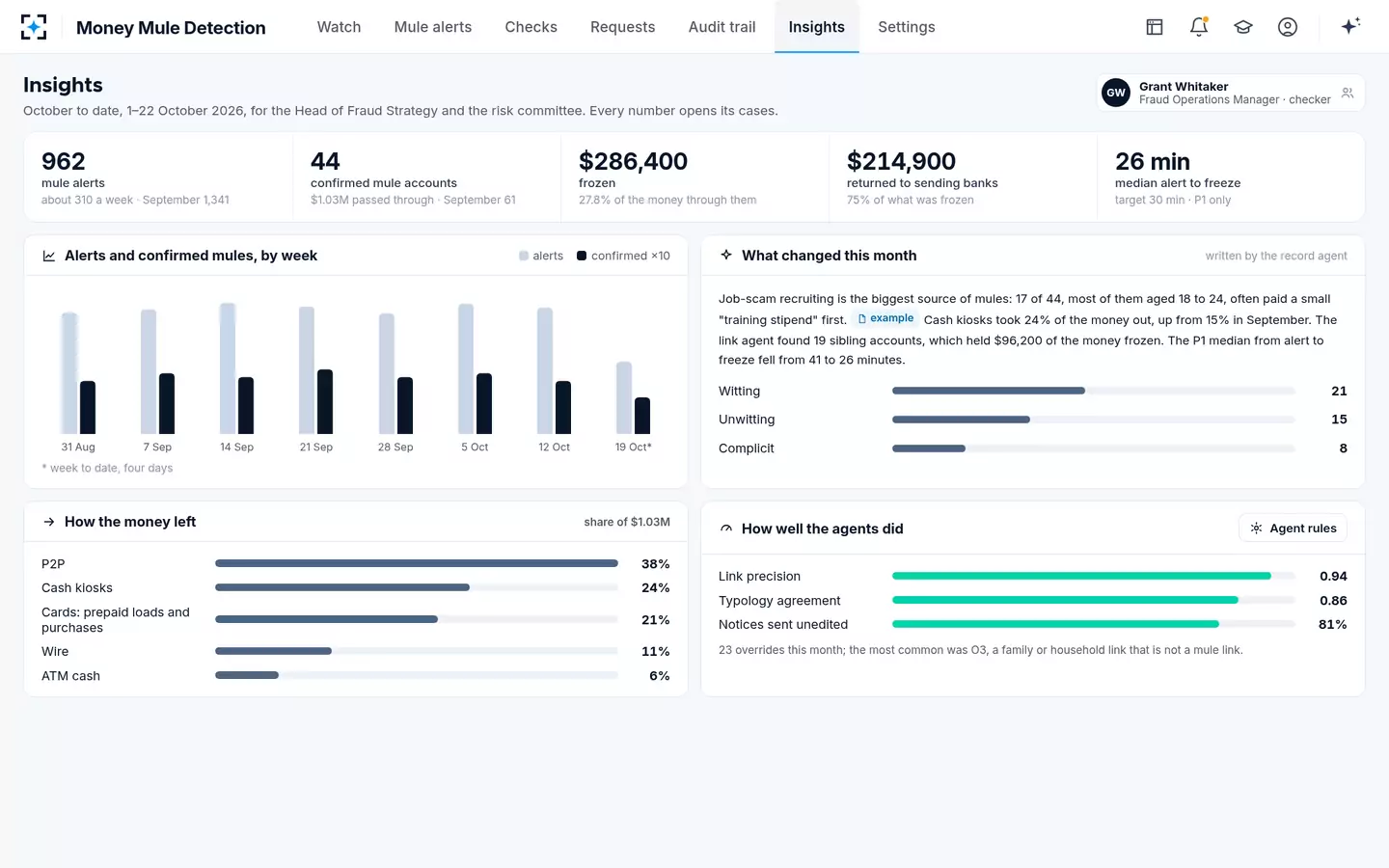Open cases for 962 mule alerts
The width and height of the screenshot is (1389, 868).
(x=158, y=177)
